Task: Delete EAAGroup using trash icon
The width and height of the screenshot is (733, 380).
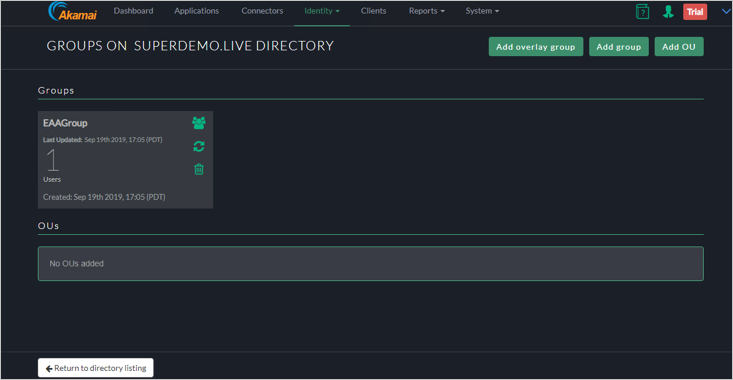Action: click(x=199, y=169)
